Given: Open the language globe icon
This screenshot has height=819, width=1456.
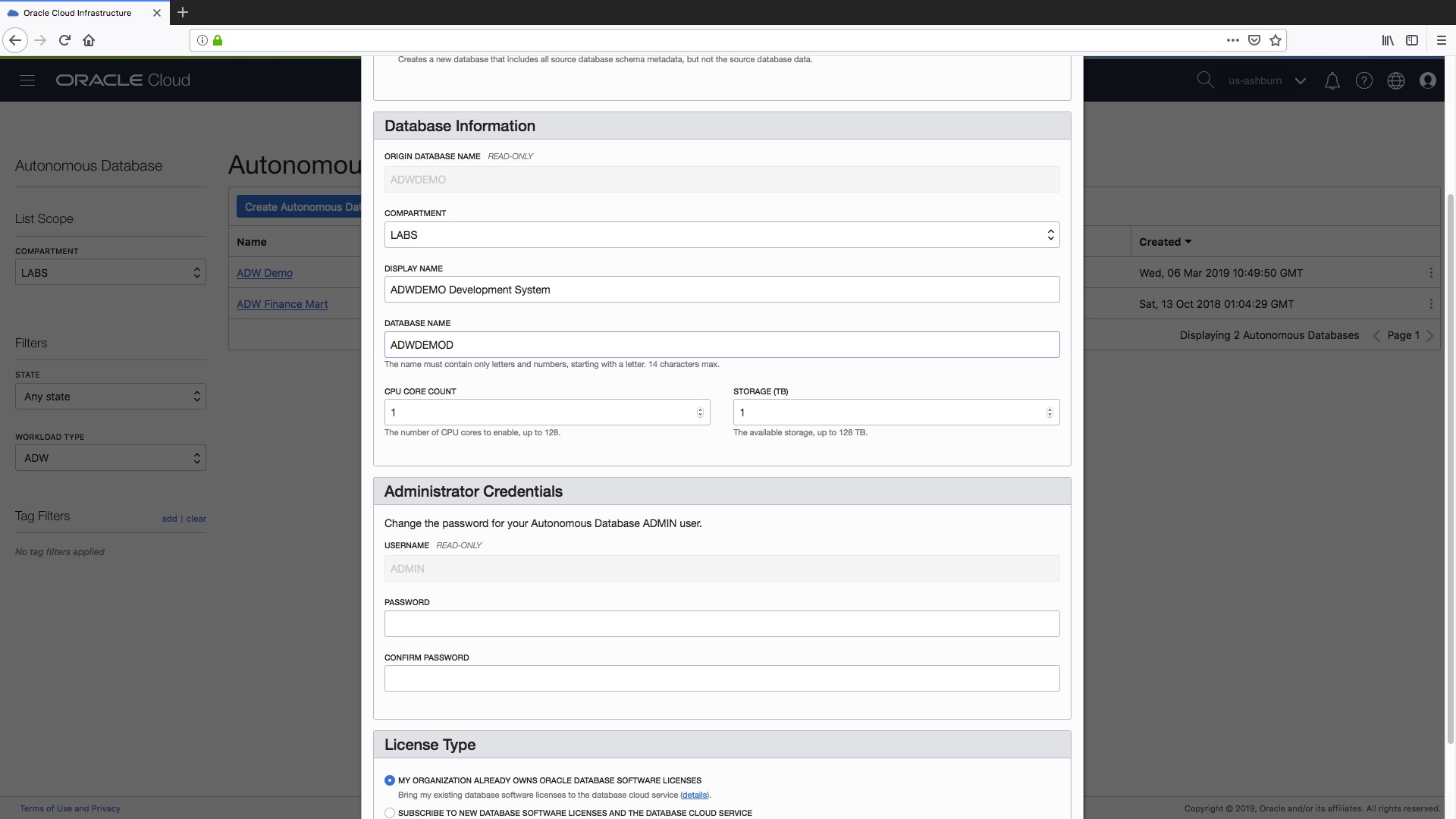Looking at the screenshot, I should click(x=1396, y=80).
